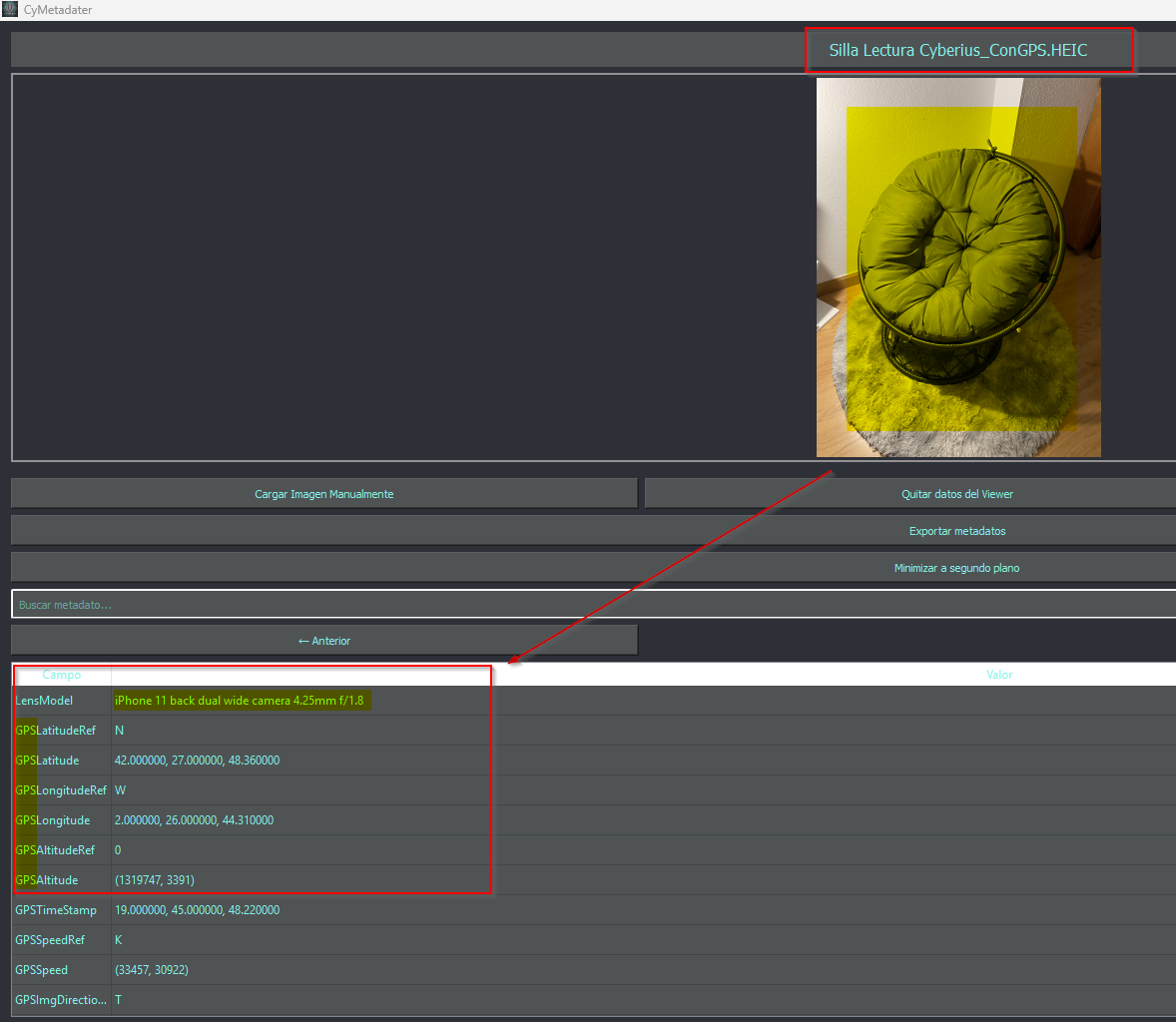Click the CyMetadater app icon in title bar
Viewport: 1176px width, 1022px height.
pyautogui.click(x=10, y=9)
